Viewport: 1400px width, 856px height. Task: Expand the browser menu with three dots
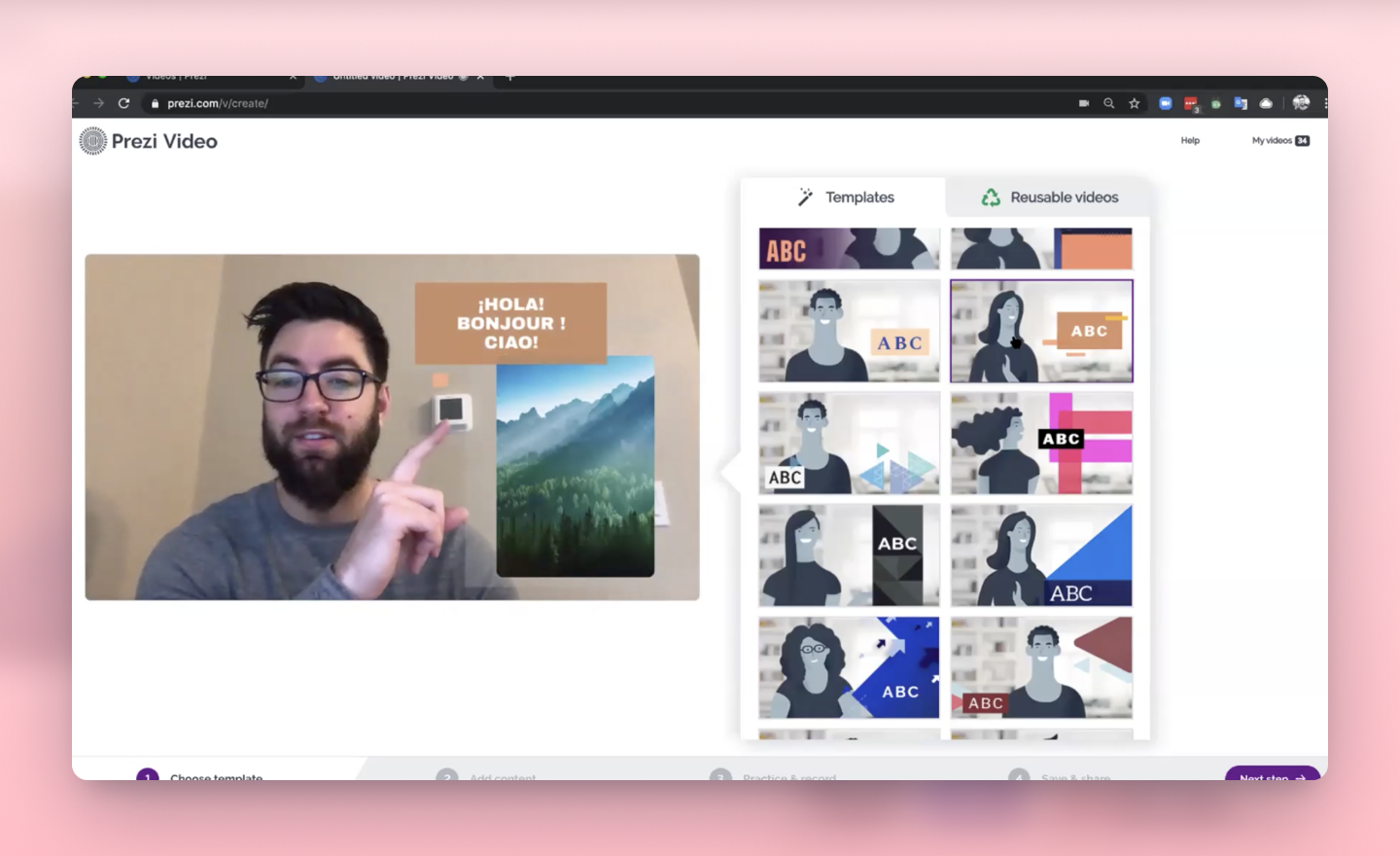point(1326,103)
